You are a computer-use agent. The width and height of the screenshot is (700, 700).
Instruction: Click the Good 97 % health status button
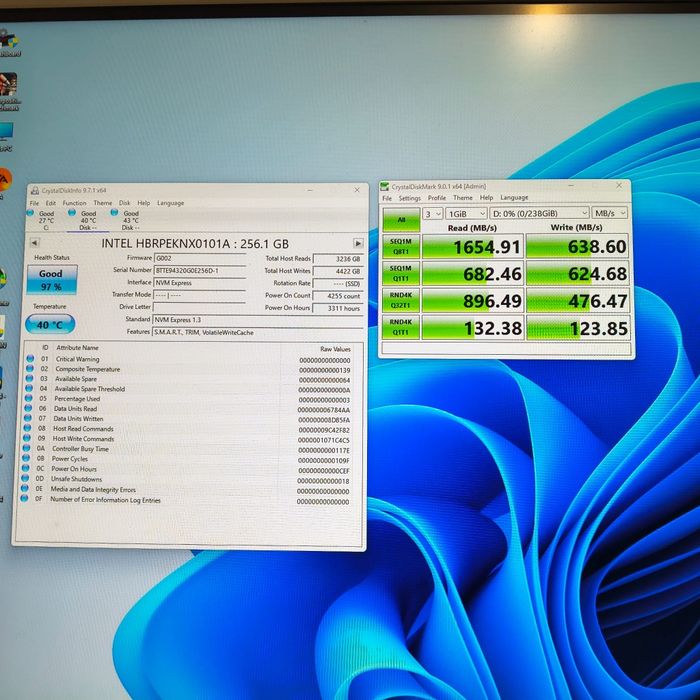click(52, 279)
